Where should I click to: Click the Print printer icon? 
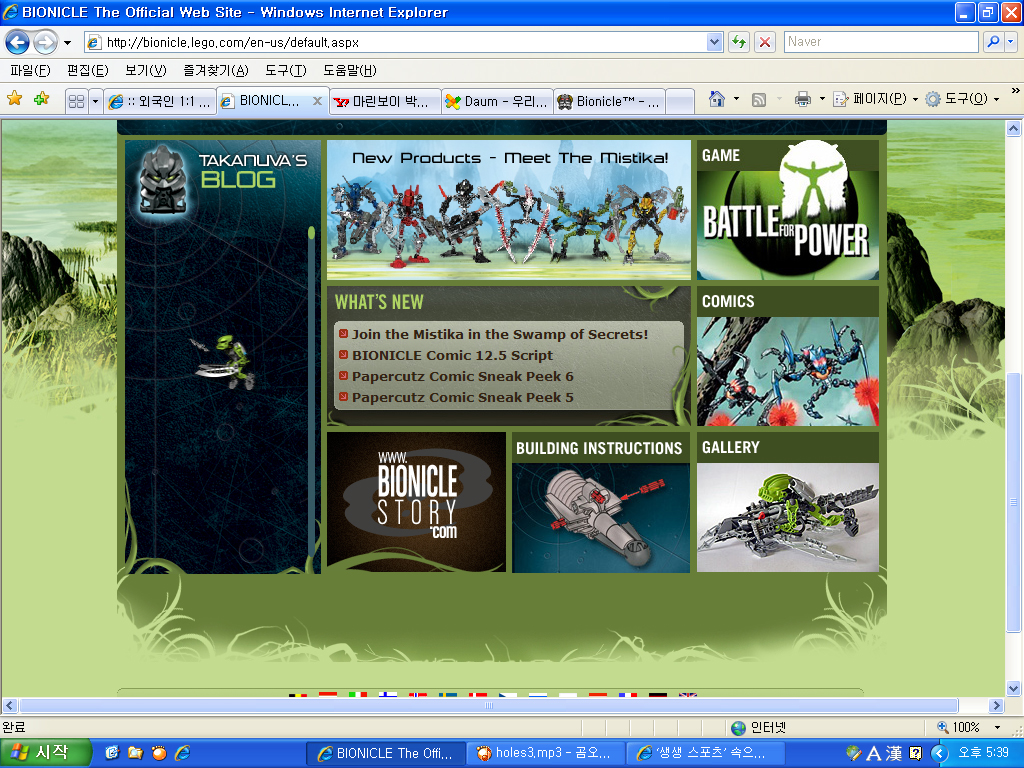tap(803, 99)
